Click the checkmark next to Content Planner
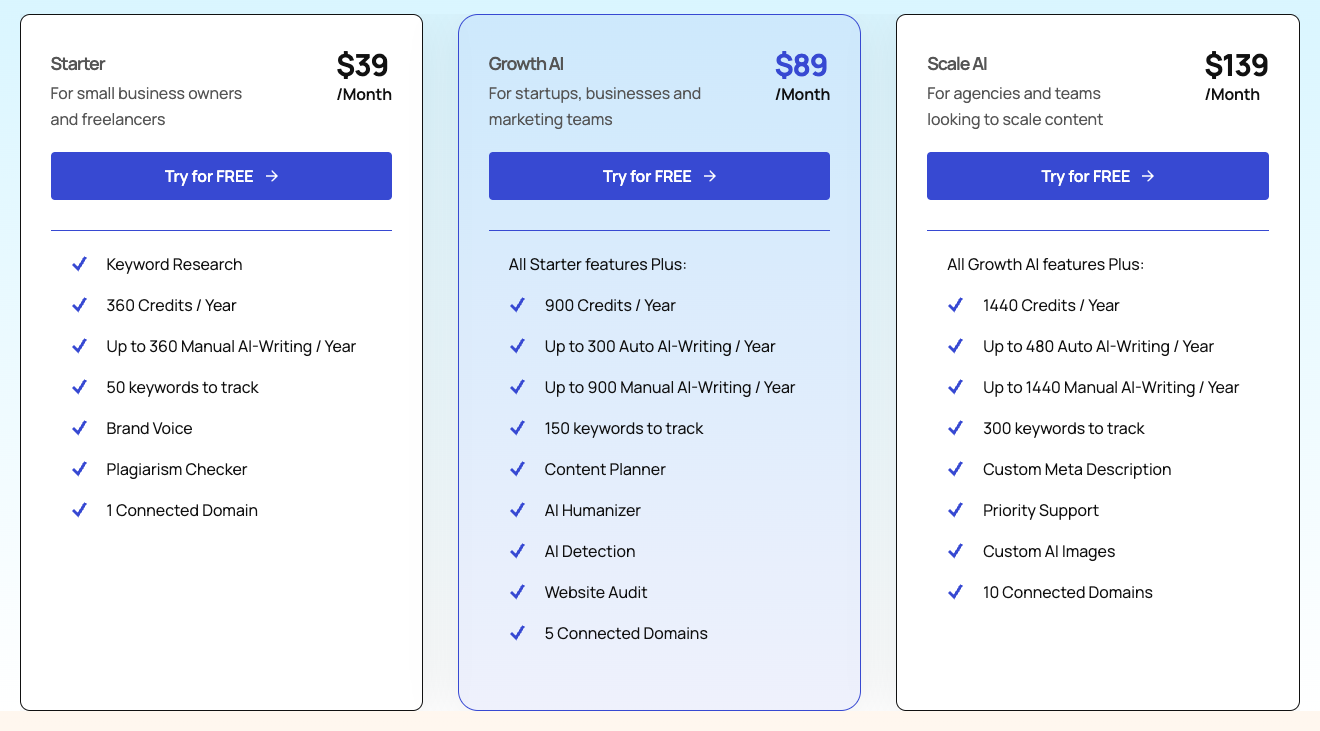Screen dimensions: 1320x731 tap(517, 469)
